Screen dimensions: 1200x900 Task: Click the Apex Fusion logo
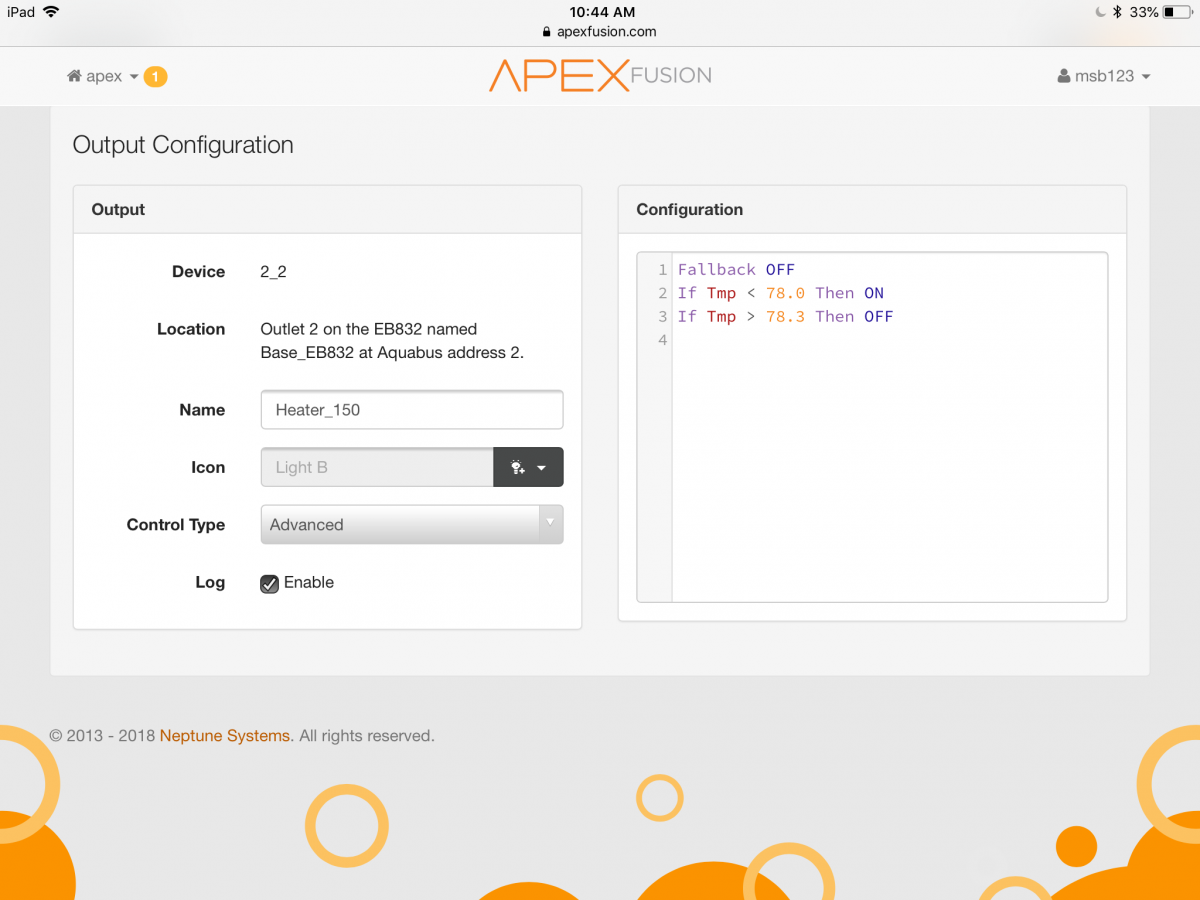point(600,76)
